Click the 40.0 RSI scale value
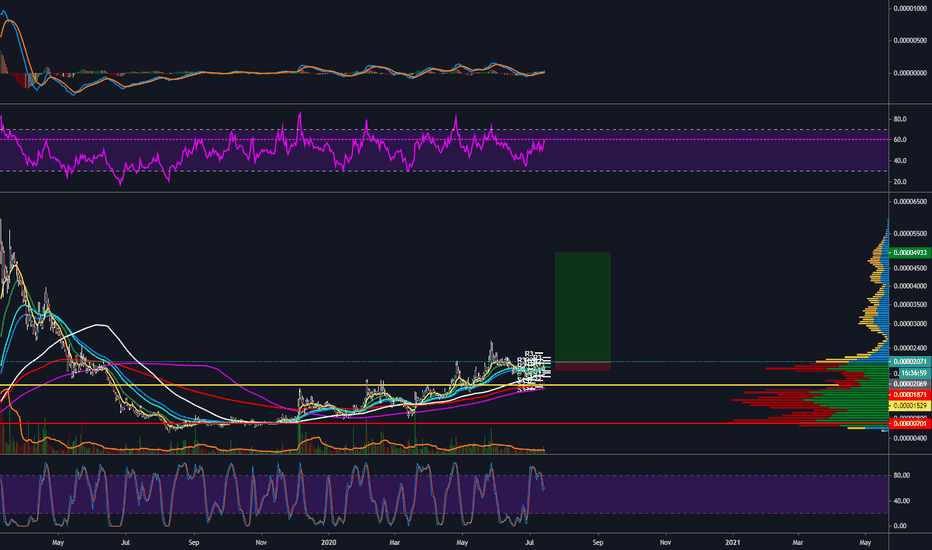This screenshot has height=550, width=932. point(900,161)
